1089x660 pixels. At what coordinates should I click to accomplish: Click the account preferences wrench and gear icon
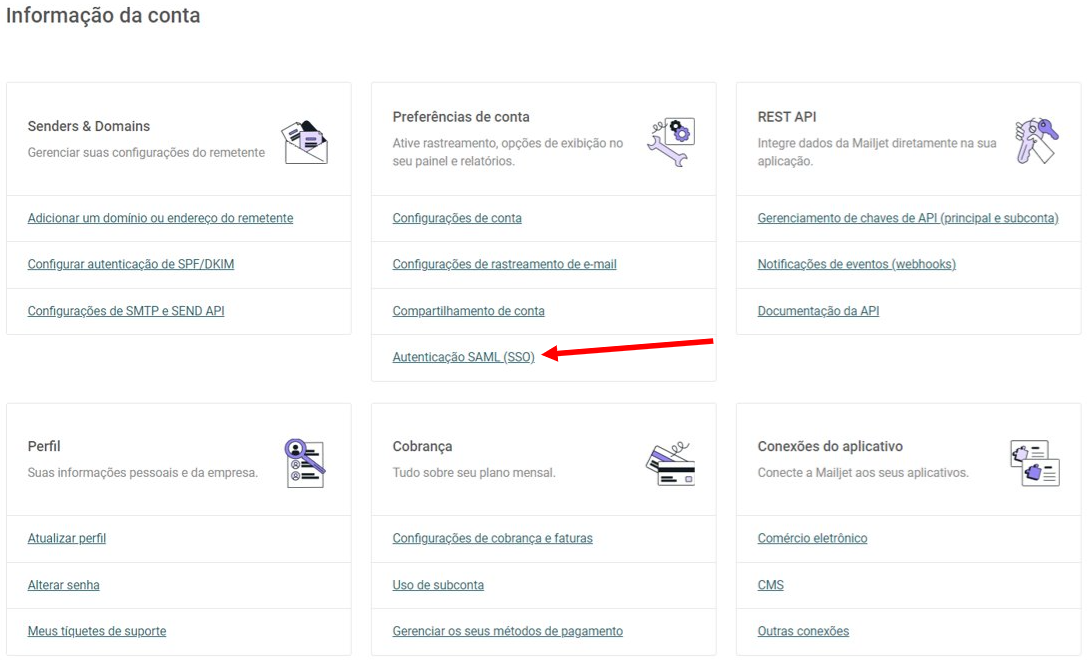[x=671, y=142]
